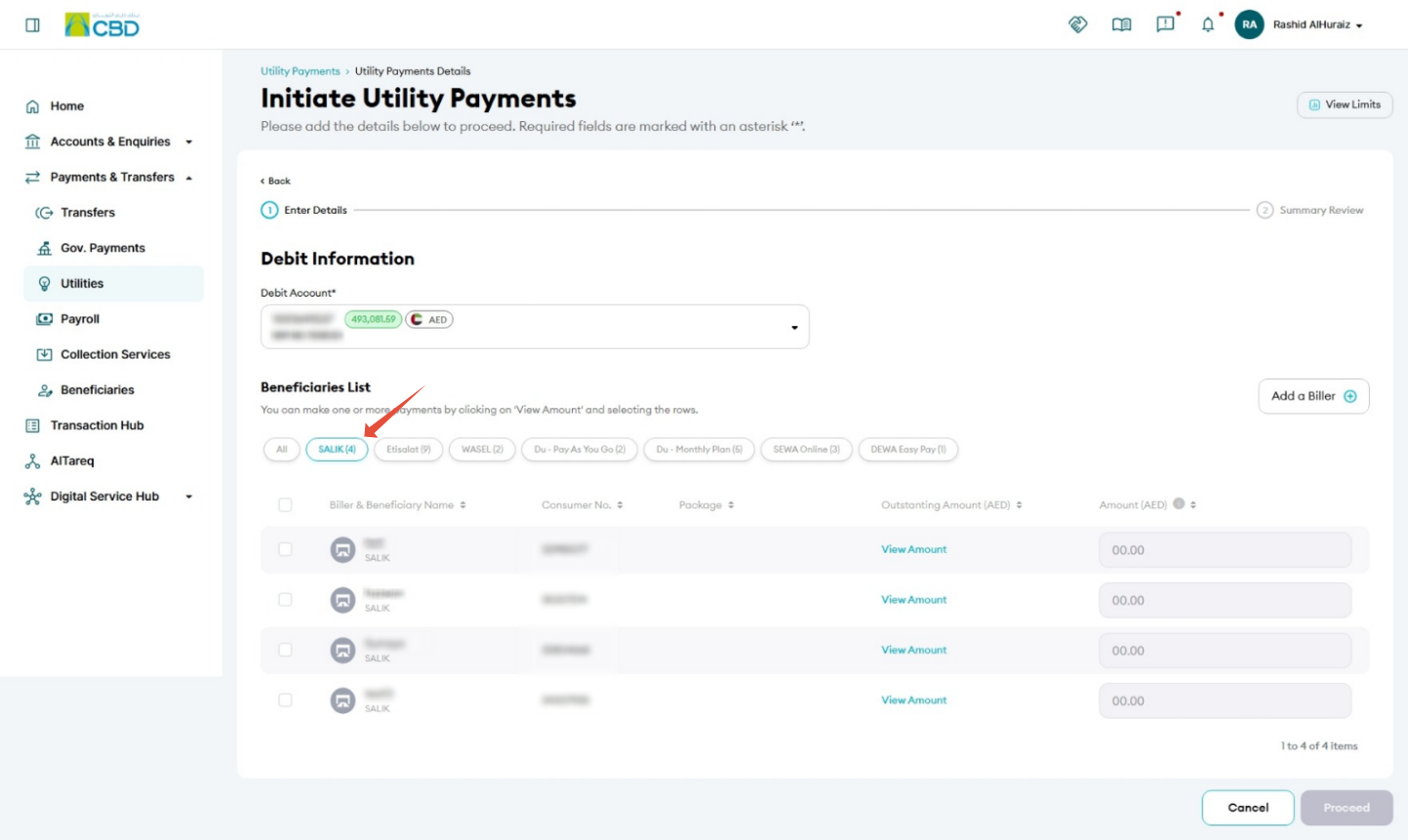Open the Utility Payments breadcrumb link
Screen dimensions: 1408x840
[x=301, y=71]
